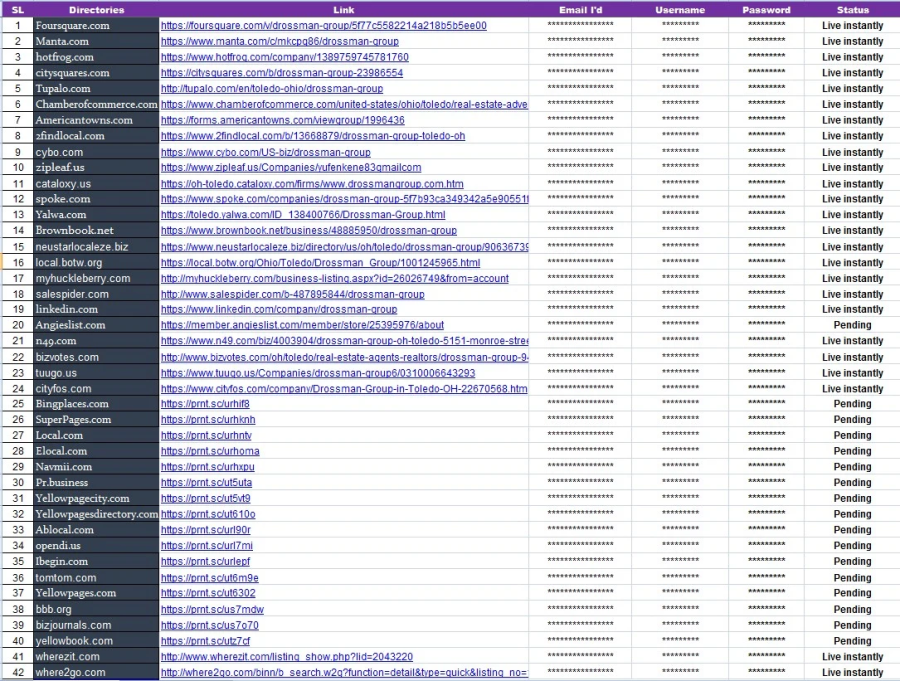Open the hotfrog.com company link
900x681 pixels.
point(285,57)
